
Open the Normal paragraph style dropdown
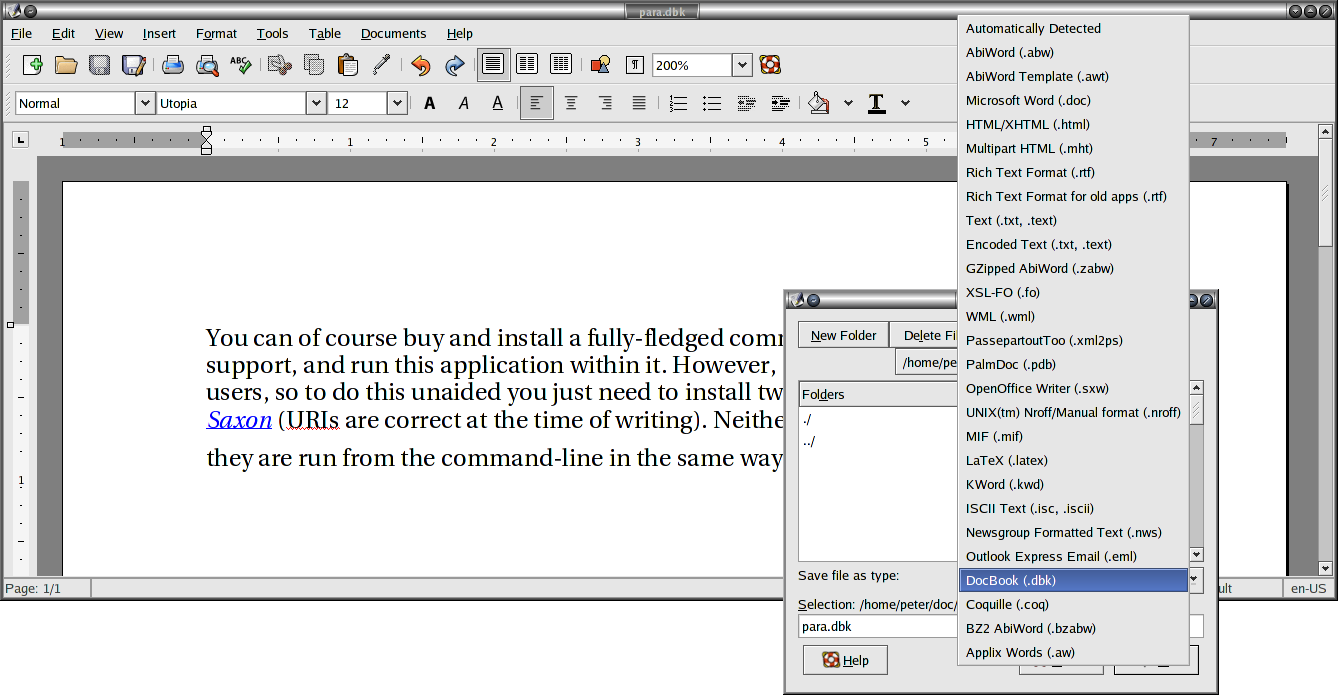coord(144,103)
